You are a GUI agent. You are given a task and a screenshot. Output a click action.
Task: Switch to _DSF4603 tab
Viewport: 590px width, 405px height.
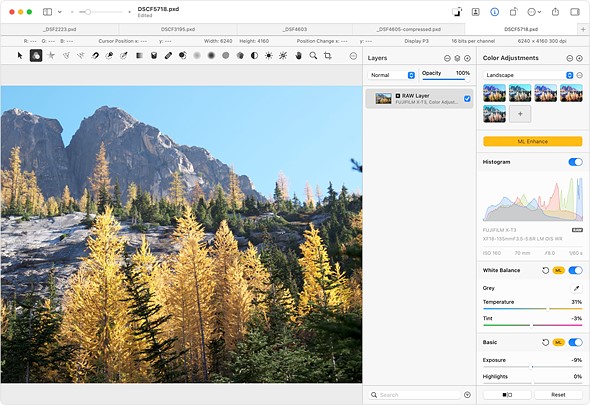(295, 29)
